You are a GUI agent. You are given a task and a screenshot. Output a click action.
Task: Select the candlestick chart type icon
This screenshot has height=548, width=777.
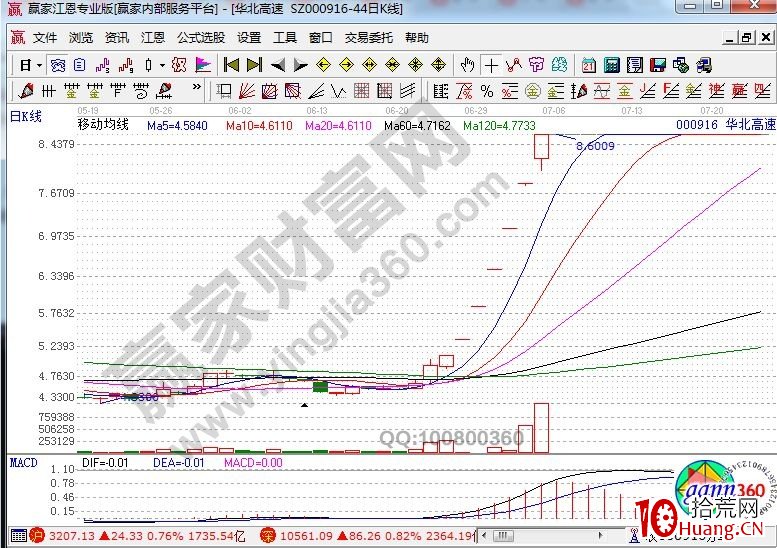[x=148, y=65]
